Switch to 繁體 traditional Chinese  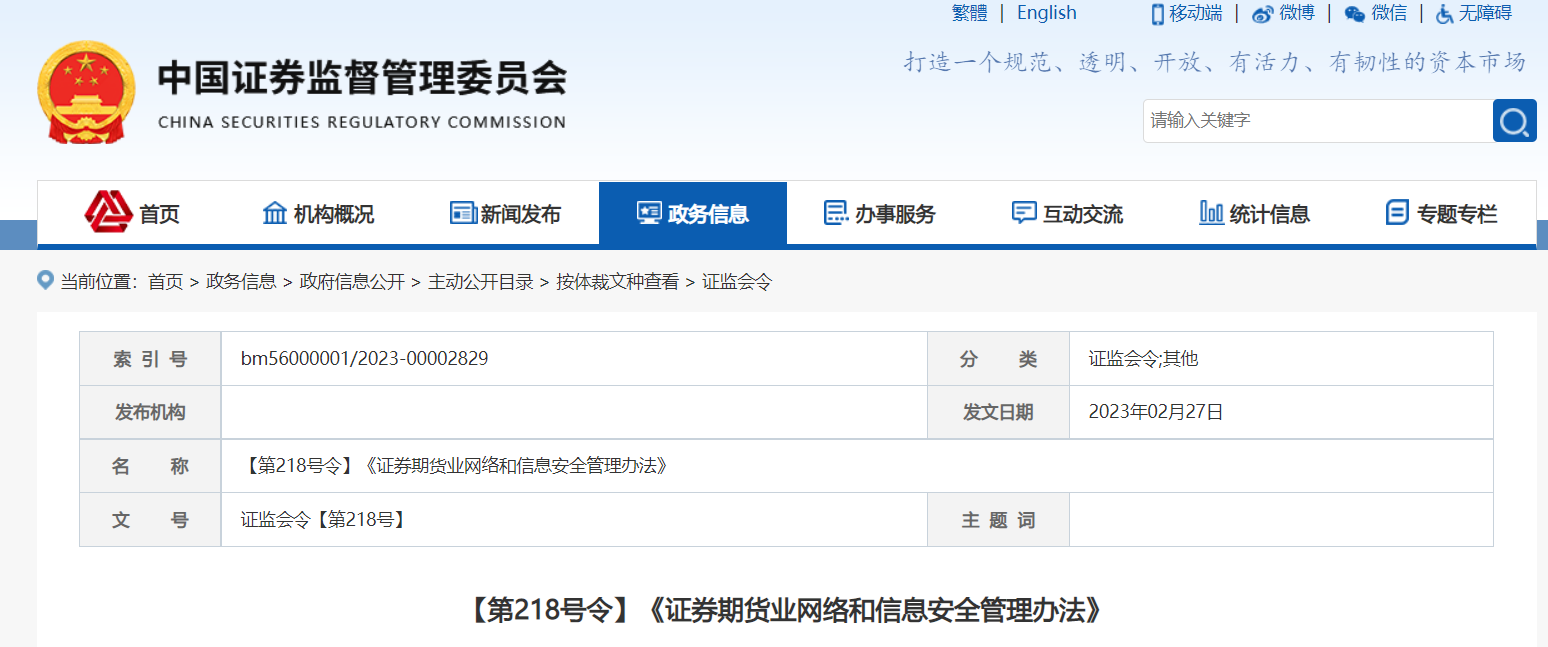[970, 13]
